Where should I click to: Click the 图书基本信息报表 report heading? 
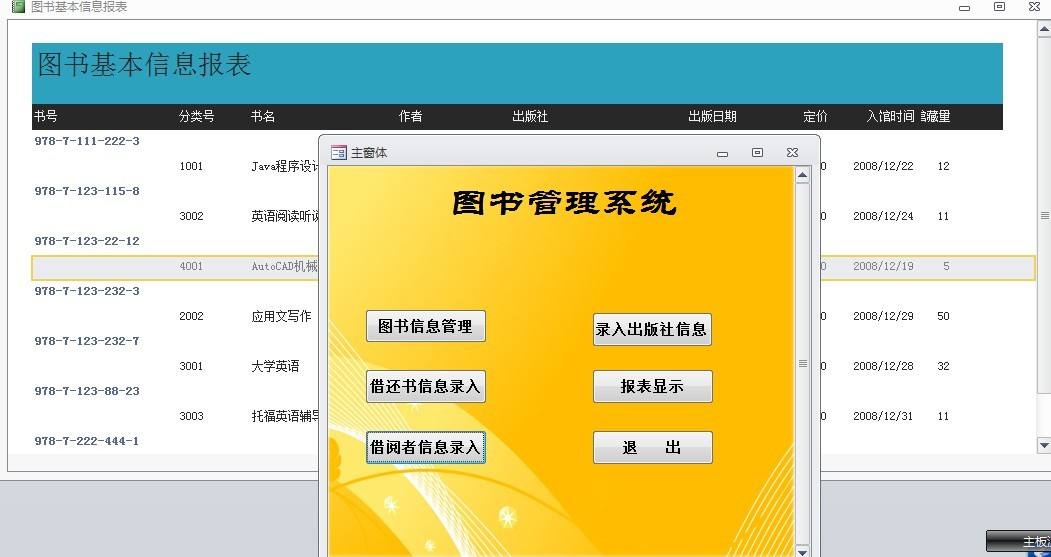(145, 64)
